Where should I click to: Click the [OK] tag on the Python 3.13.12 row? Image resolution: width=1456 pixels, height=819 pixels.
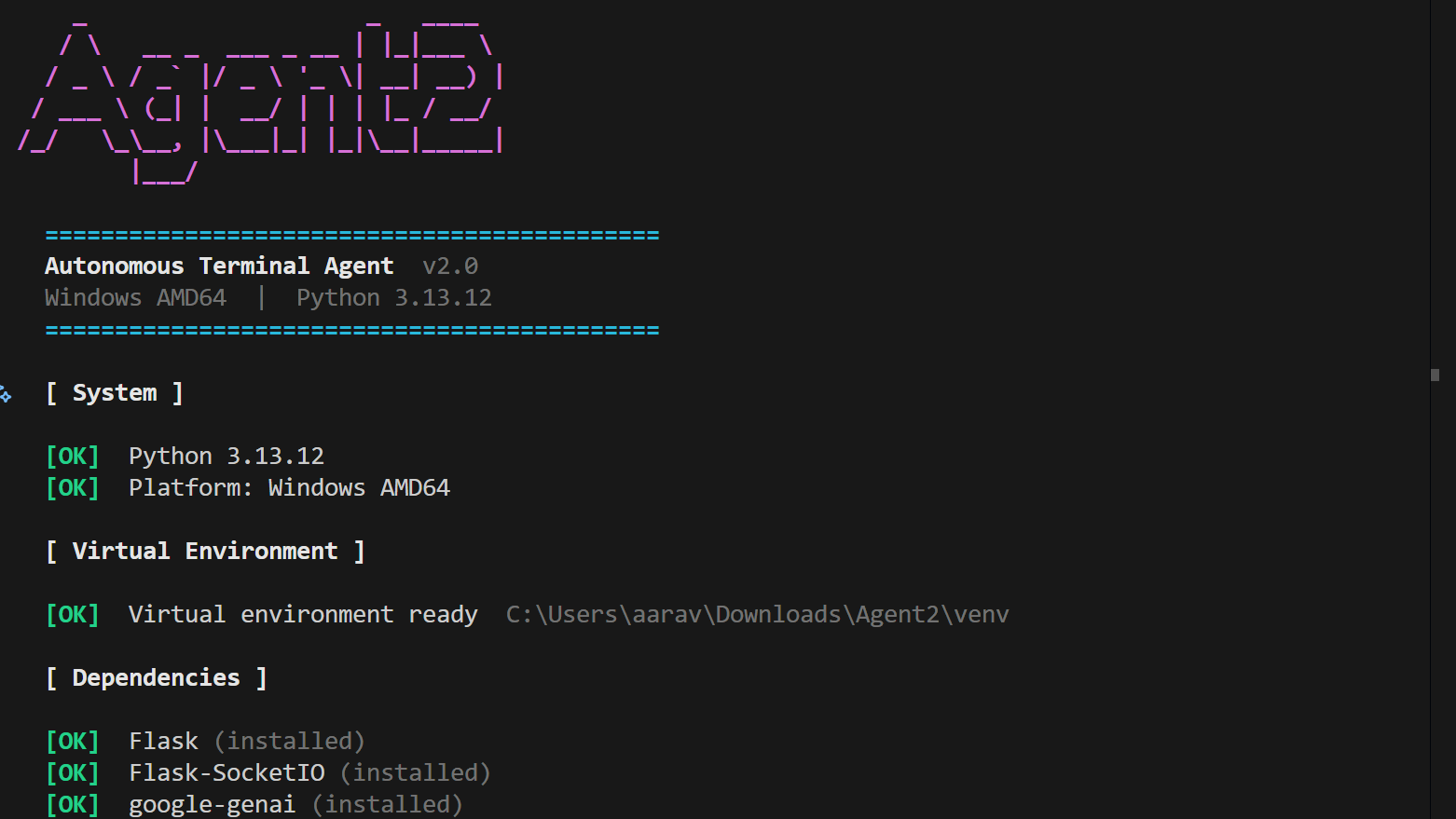click(73, 457)
